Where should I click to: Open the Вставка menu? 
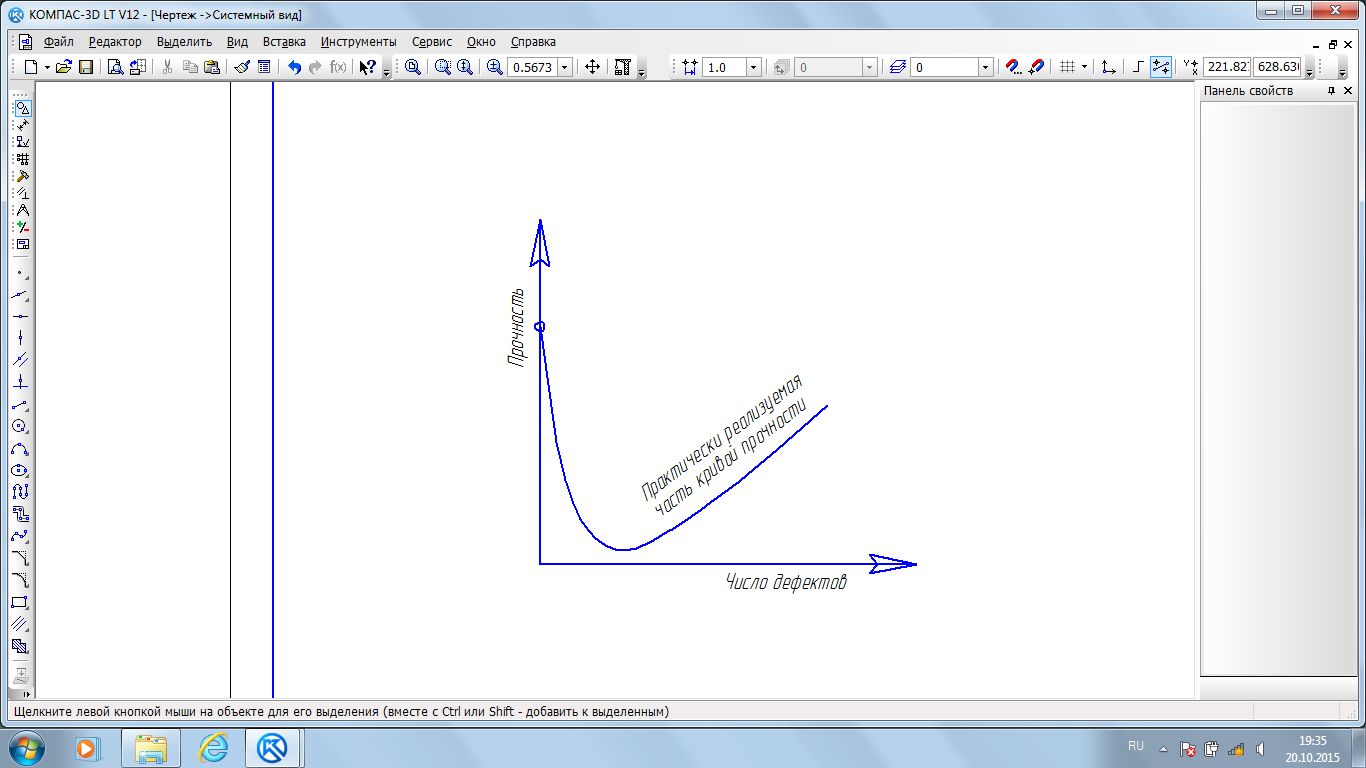[284, 42]
